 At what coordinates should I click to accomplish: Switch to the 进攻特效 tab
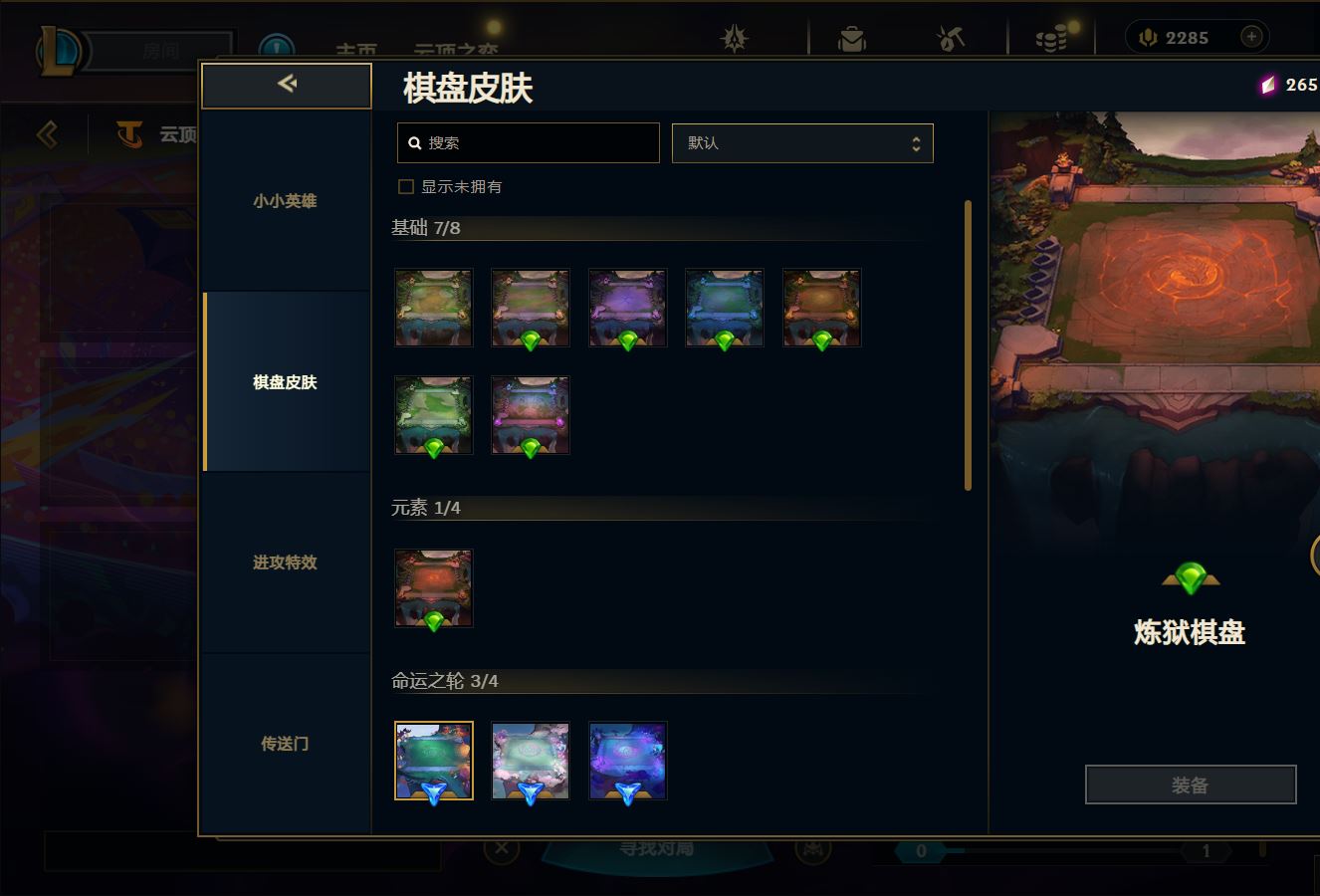click(285, 562)
